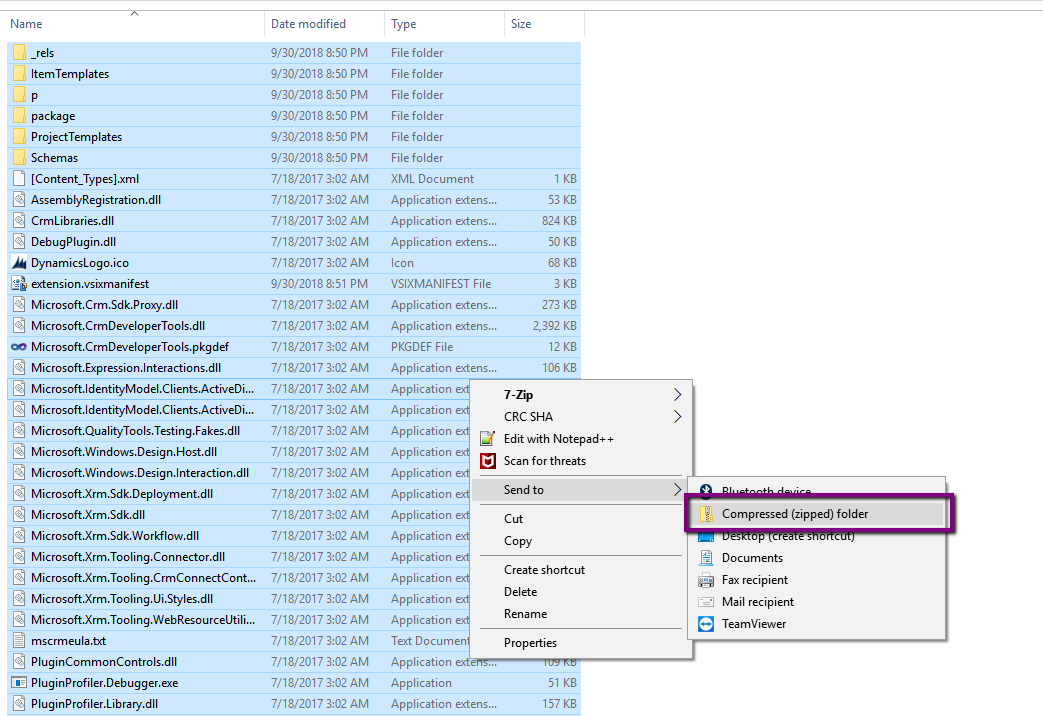Click the [Content_Types].xml file icon
Viewport: 1043px width, 716px height.
coord(18,179)
